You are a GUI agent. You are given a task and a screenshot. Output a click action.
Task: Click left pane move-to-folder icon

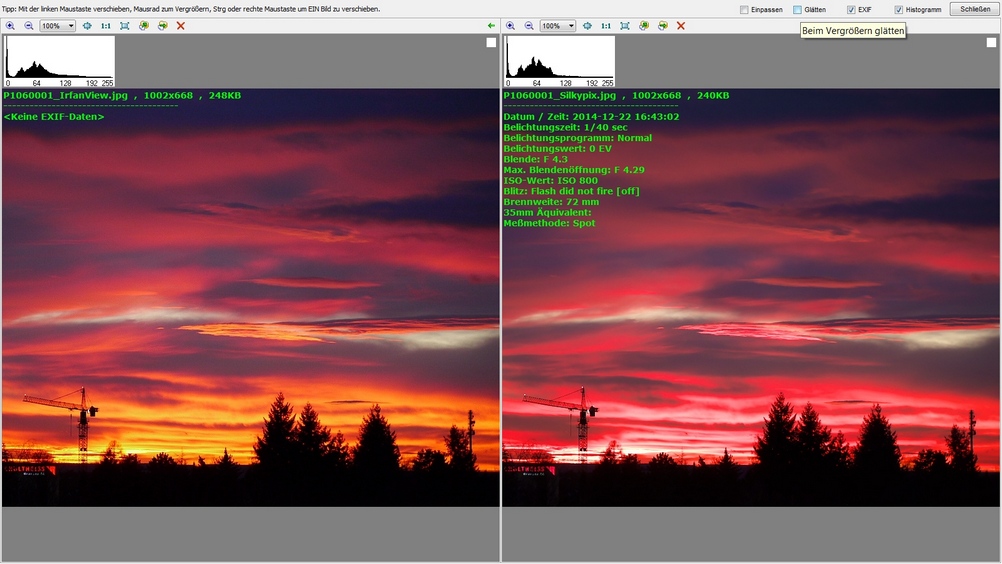point(162,26)
